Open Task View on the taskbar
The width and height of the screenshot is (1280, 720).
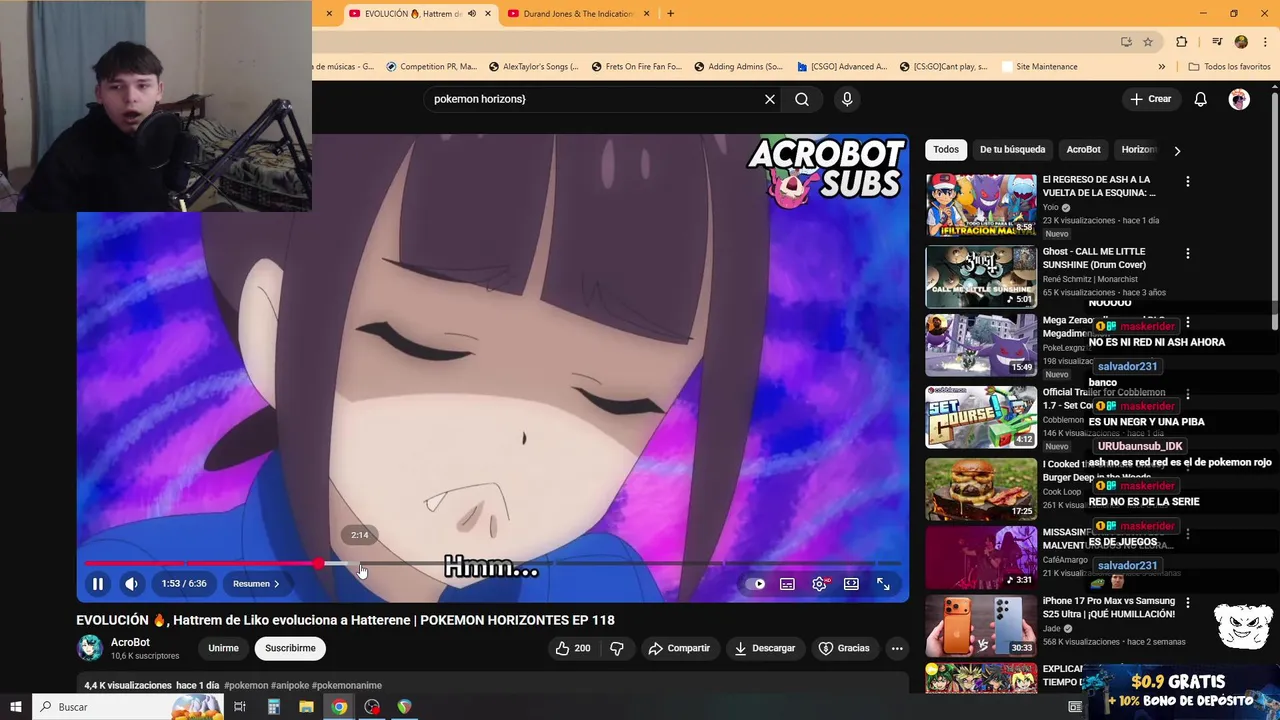pos(240,707)
